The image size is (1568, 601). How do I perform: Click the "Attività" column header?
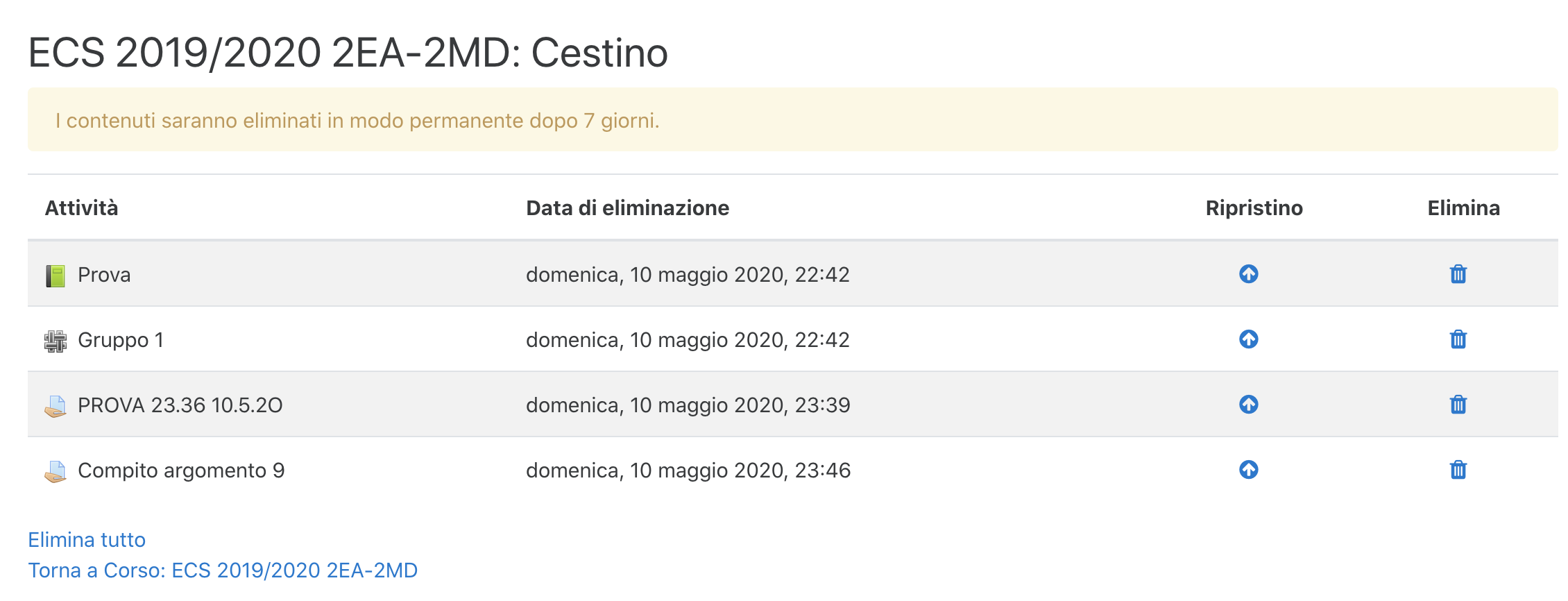point(82,208)
